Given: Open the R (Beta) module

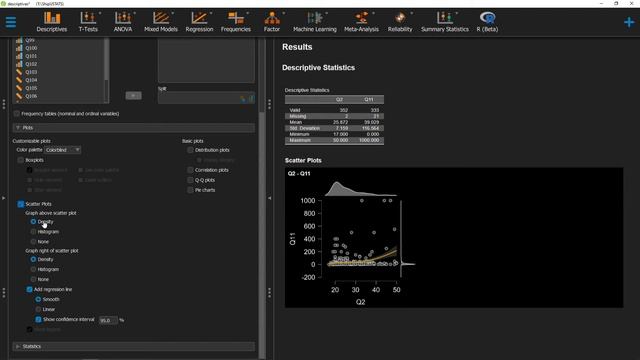Looking at the screenshot, I should pyautogui.click(x=487, y=22).
